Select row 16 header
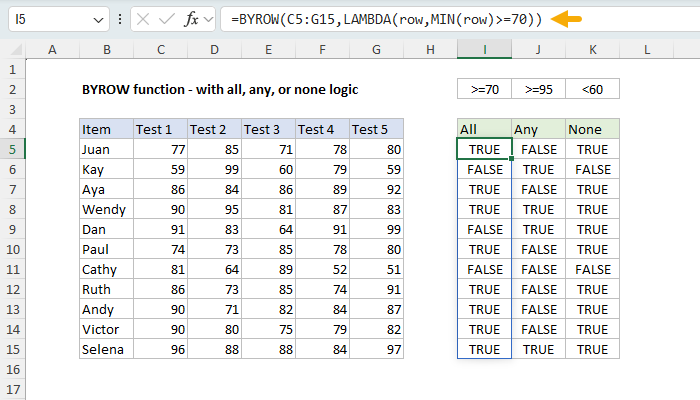This screenshot has width=700, height=400. pyautogui.click(x=12, y=369)
